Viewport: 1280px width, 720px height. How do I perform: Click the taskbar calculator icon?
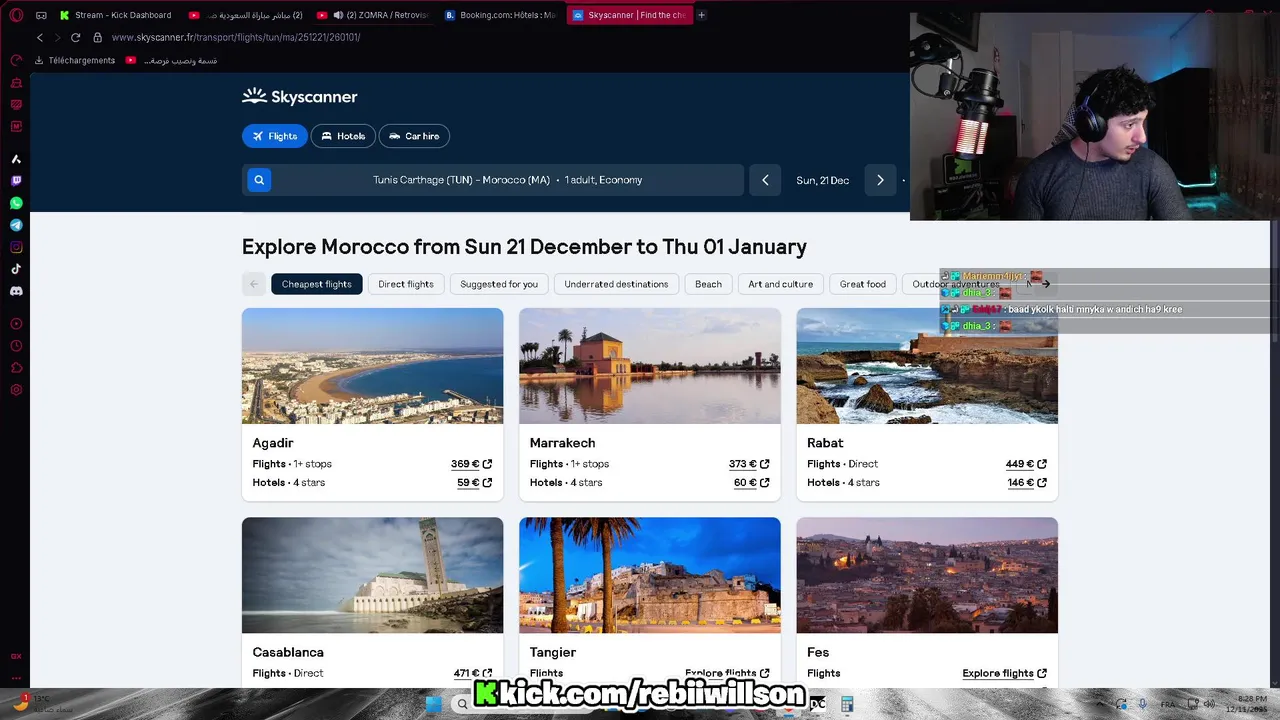tap(847, 704)
